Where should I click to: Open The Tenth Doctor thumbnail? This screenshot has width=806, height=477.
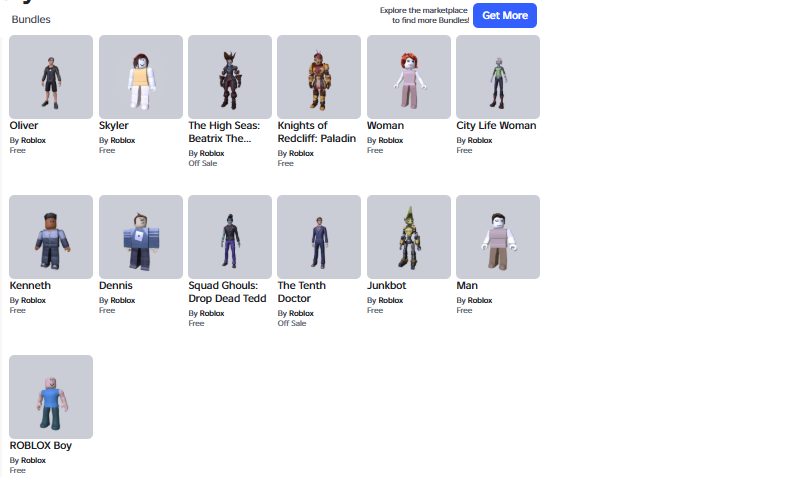[319, 237]
